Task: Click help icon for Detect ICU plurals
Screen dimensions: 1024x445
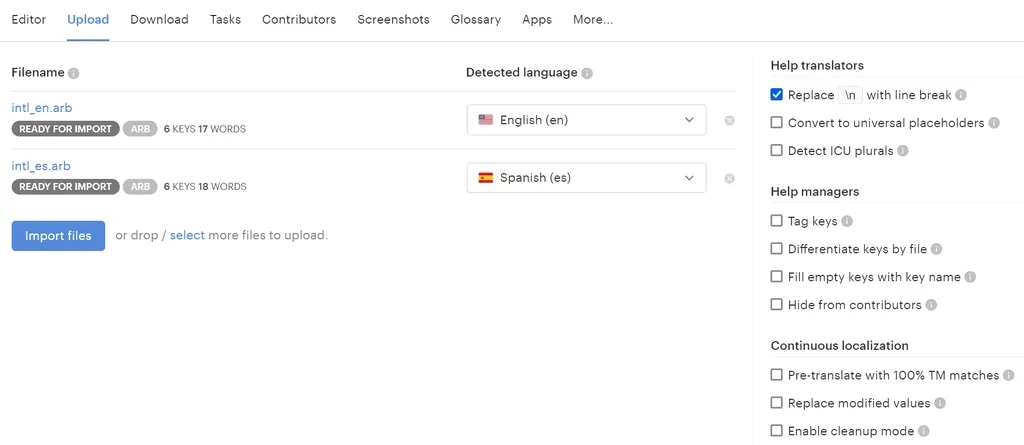Action: tap(902, 151)
